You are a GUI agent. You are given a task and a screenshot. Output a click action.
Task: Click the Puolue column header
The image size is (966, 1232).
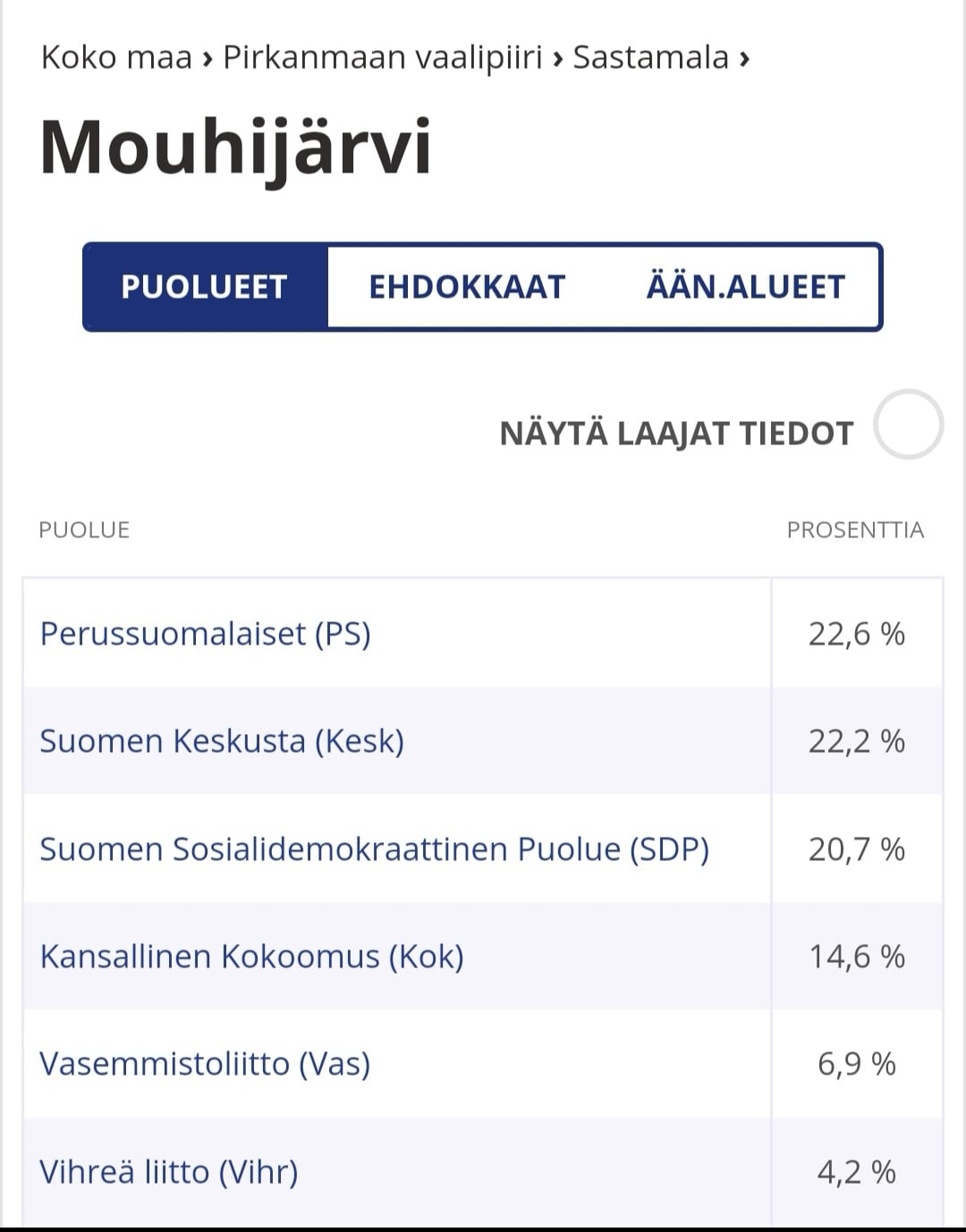click(x=84, y=530)
